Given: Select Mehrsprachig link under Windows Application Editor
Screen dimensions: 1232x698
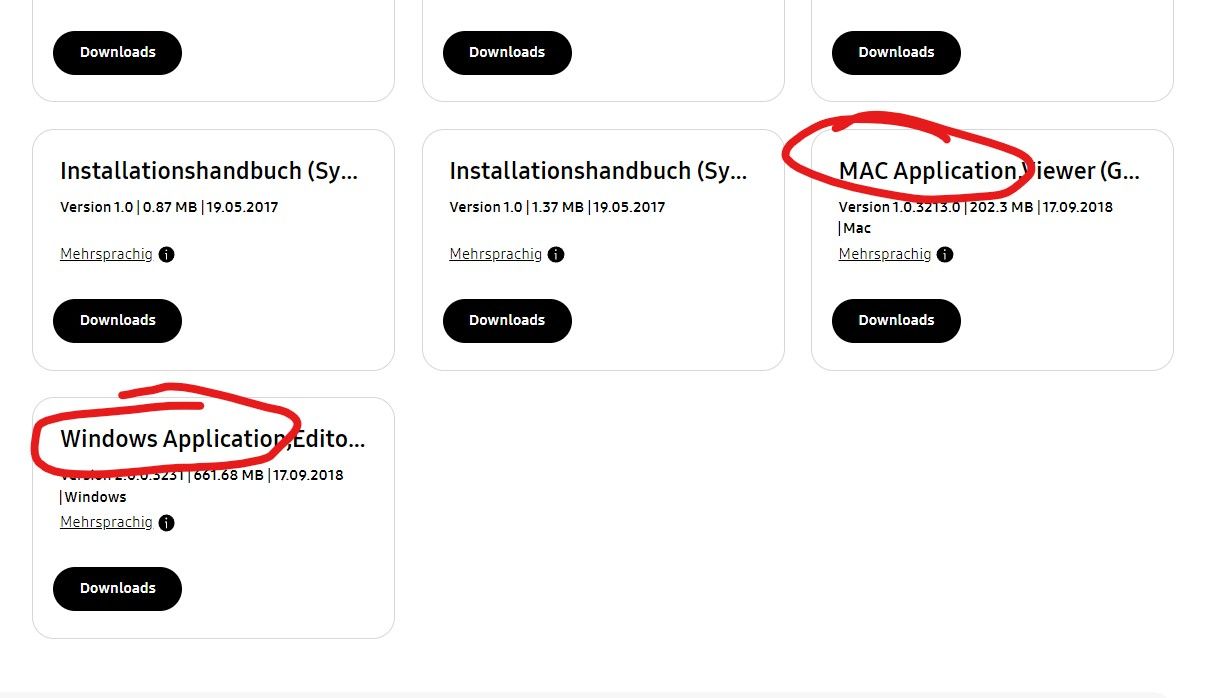Looking at the screenshot, I should click(106, 522).
